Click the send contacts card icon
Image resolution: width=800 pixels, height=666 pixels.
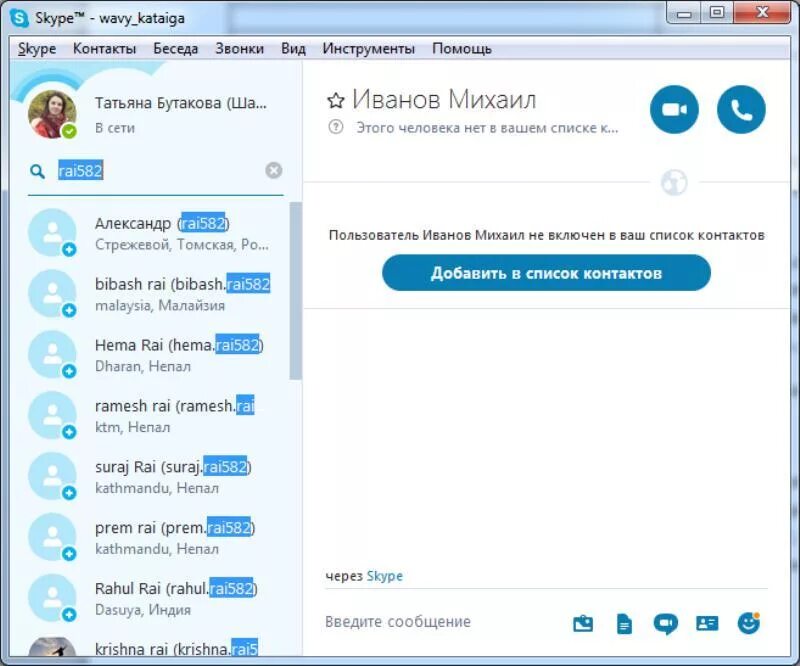[707, 623]
